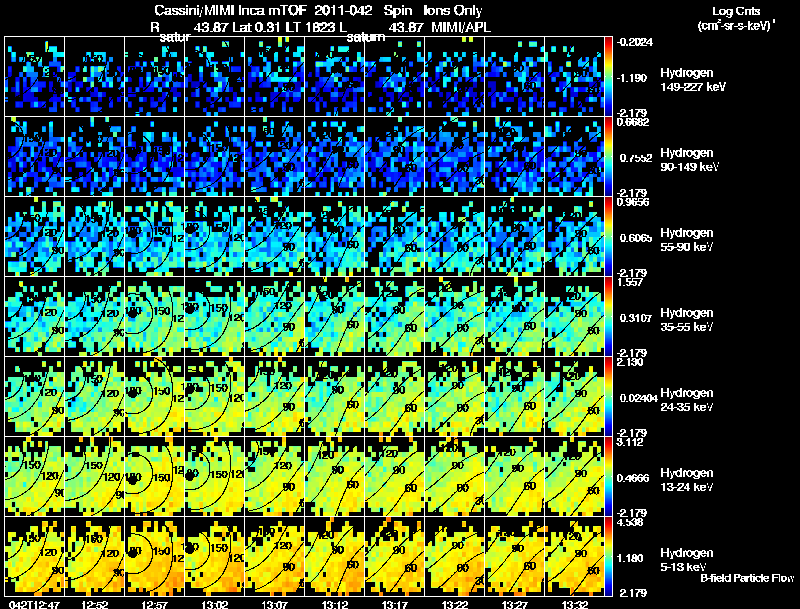Viewport: 800px width, 609px height.
Task: Click the 13:17 panel in Hydrogen 90-149 keV row
Action: 394,156
